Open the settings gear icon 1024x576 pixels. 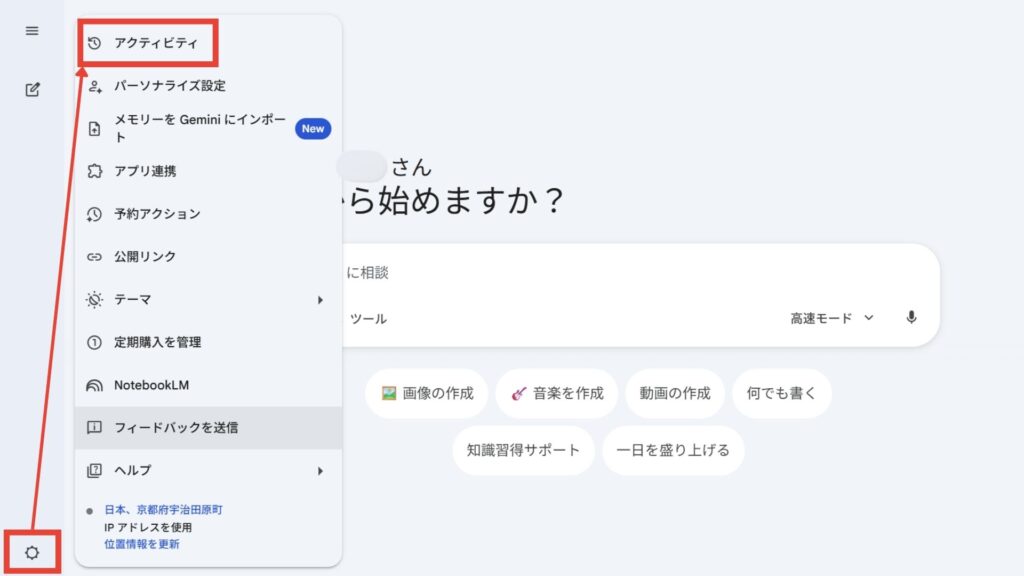coord(32,553)
